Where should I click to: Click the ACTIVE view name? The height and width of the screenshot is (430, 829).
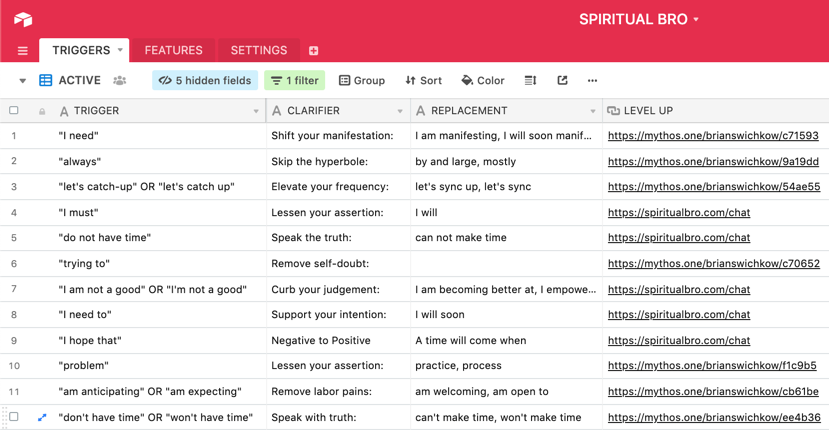[x=79, y=80]
